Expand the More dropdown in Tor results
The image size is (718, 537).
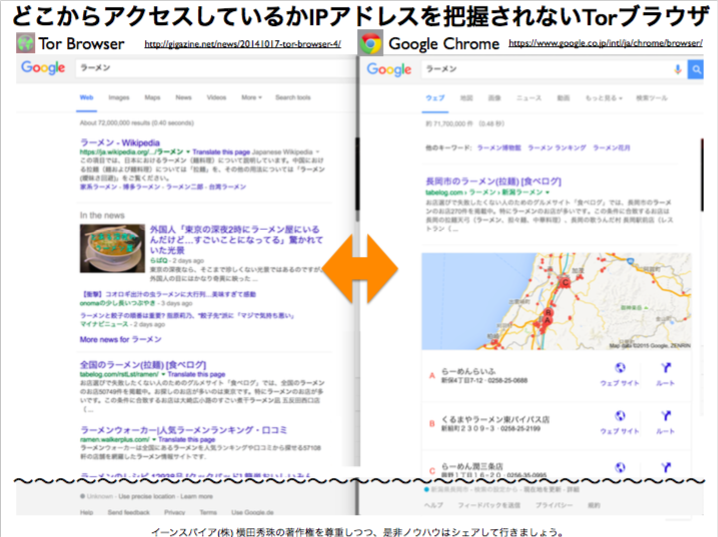(251, 98)
